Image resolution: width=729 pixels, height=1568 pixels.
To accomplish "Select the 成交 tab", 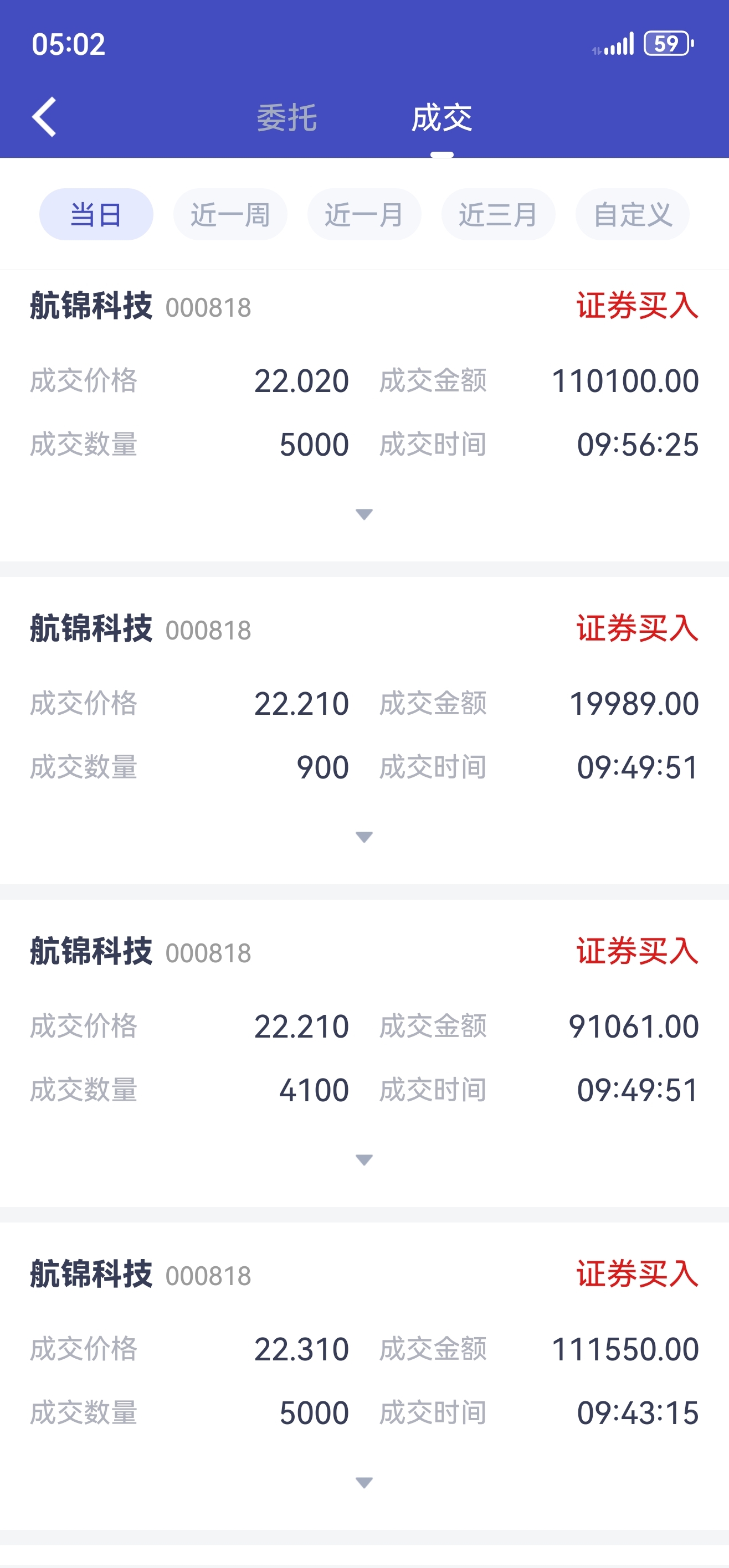I will [441, 117].
